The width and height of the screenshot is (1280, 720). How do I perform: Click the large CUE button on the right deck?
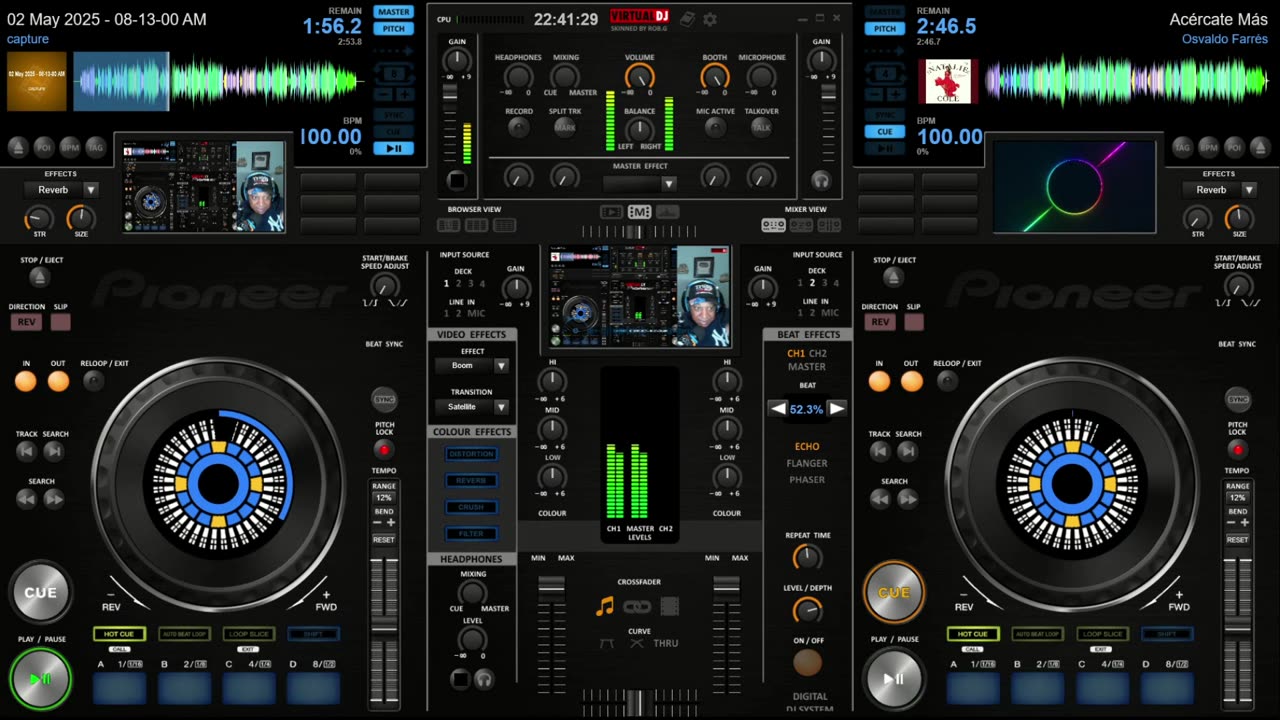(x=894, y=592)
